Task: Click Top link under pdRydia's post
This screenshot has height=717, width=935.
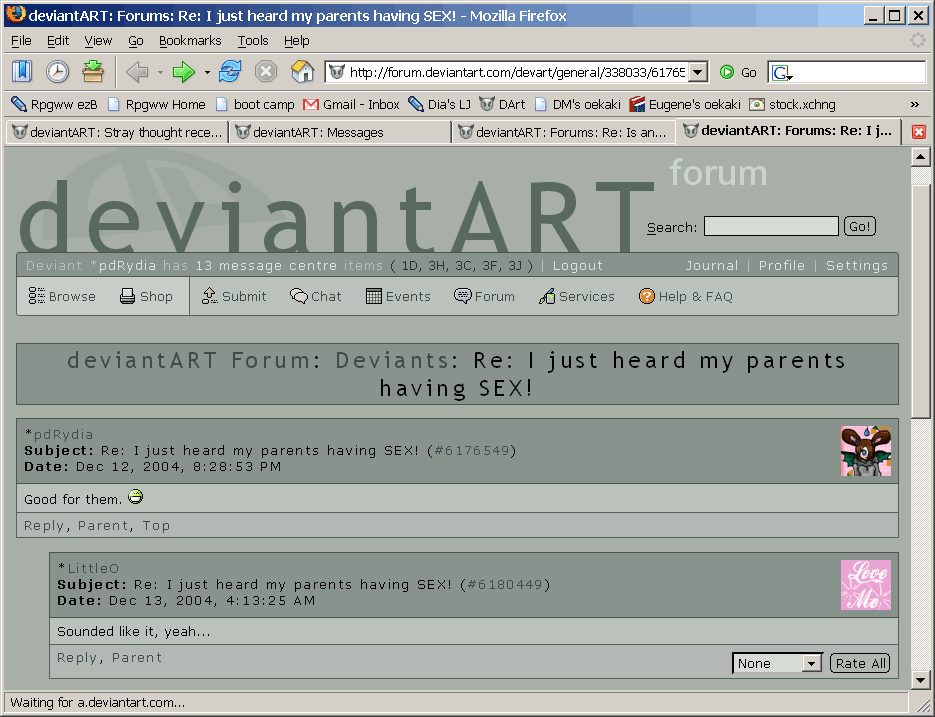Action: [x=156, y=526]
